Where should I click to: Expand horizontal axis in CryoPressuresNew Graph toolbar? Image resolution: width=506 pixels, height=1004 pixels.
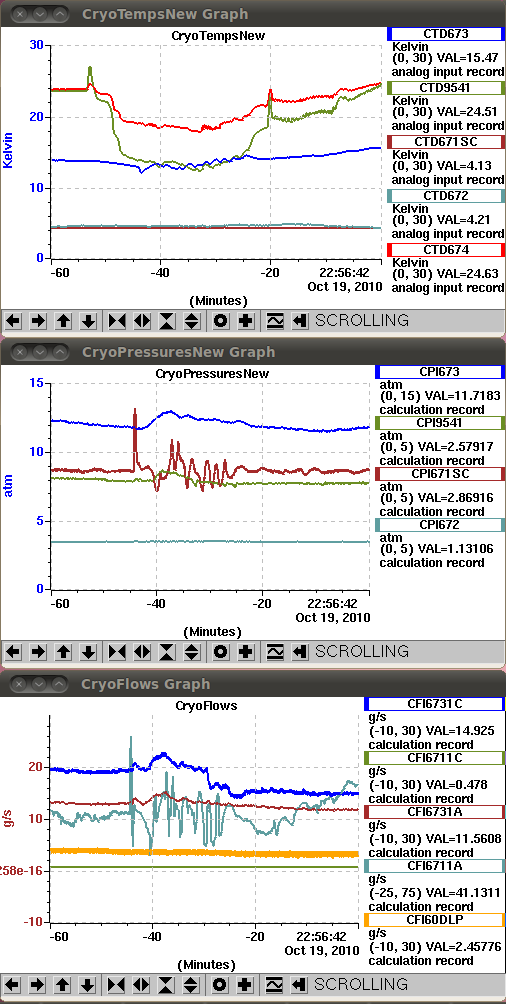pos(142,652)
